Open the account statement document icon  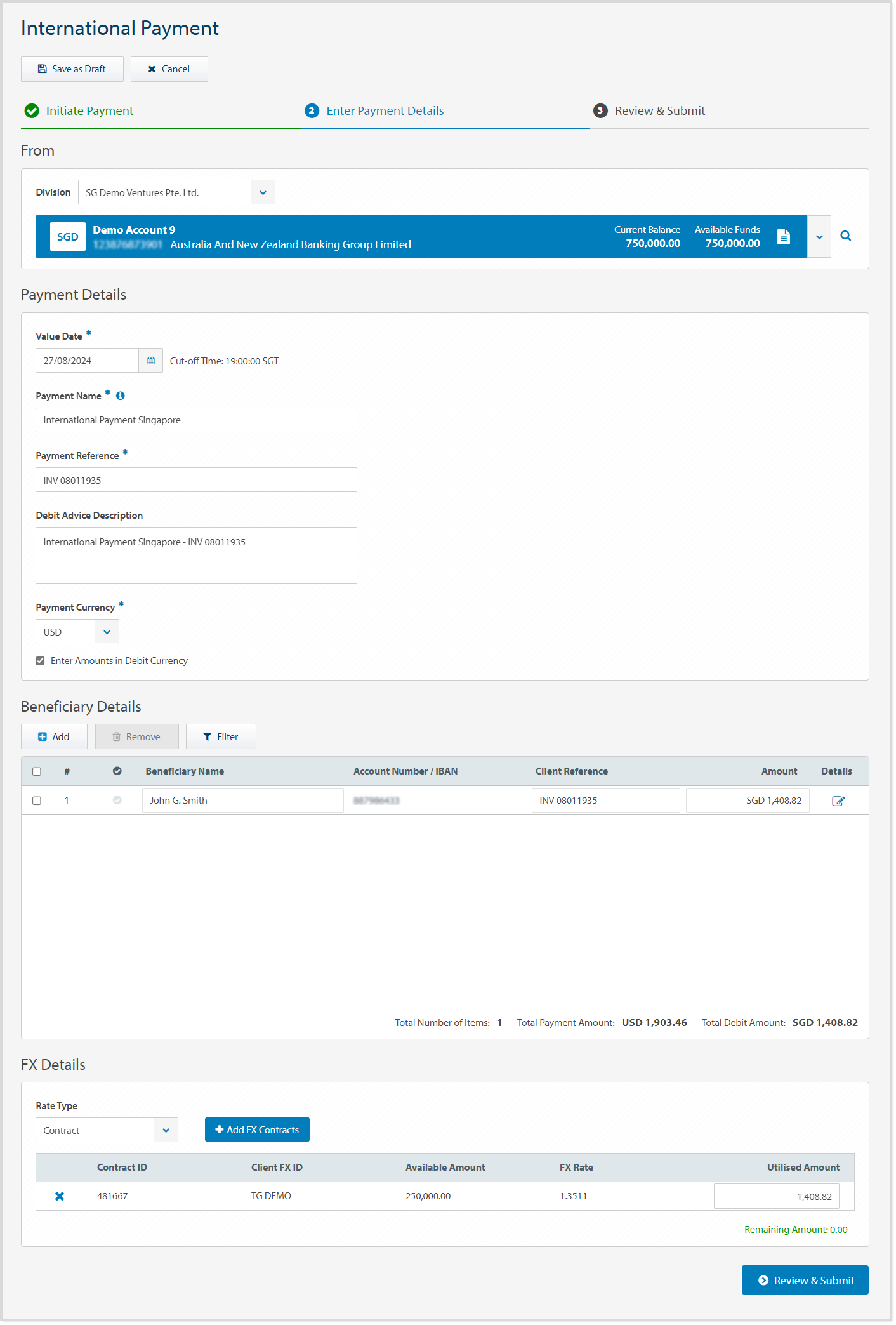click(784, 237)
